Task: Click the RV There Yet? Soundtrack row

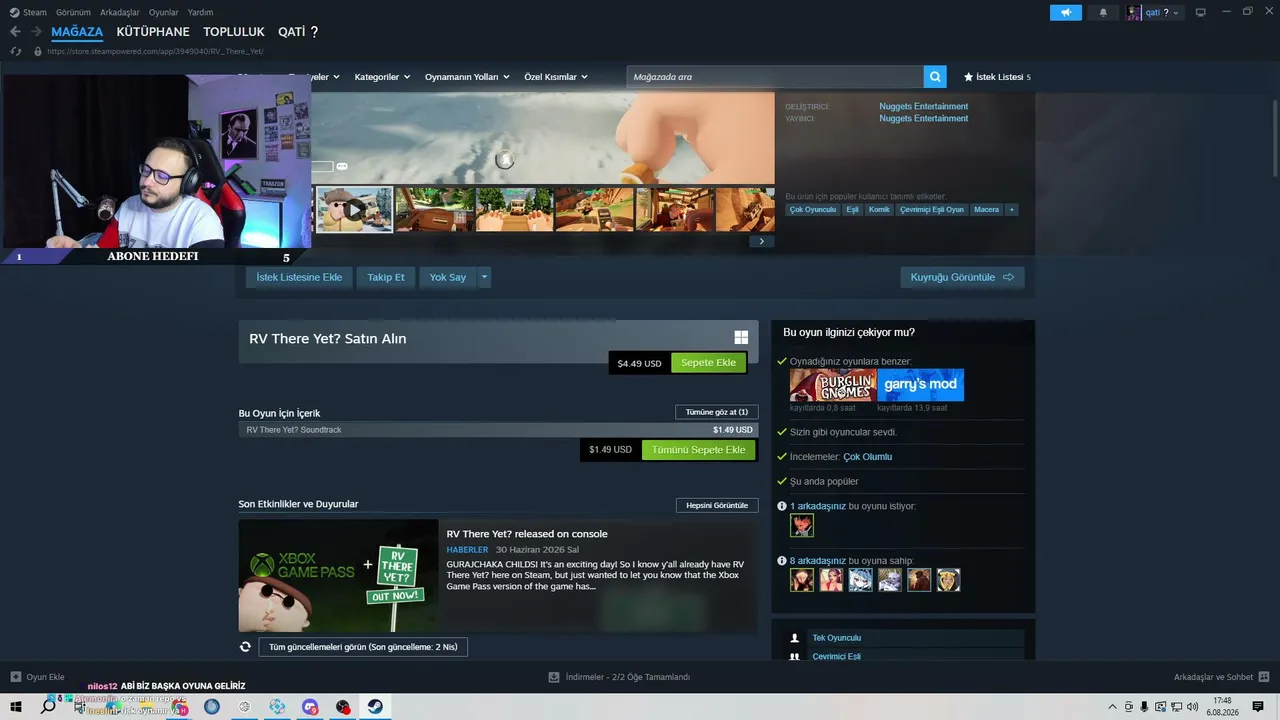Action: (x=498, y=430)
